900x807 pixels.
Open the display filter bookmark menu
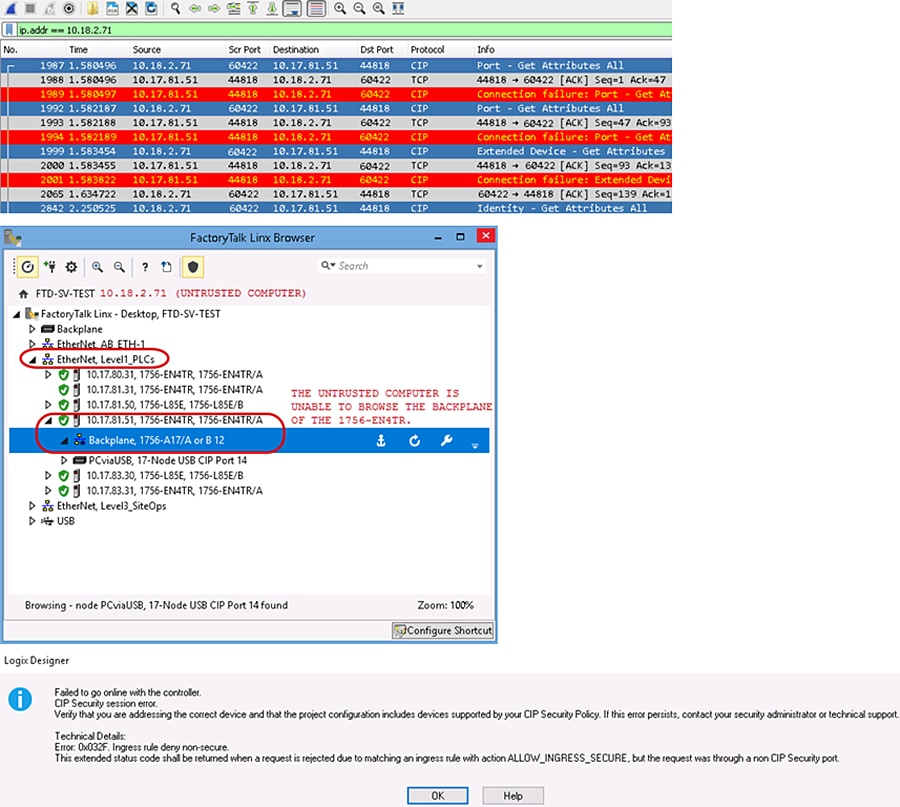(x=10, y=30)
